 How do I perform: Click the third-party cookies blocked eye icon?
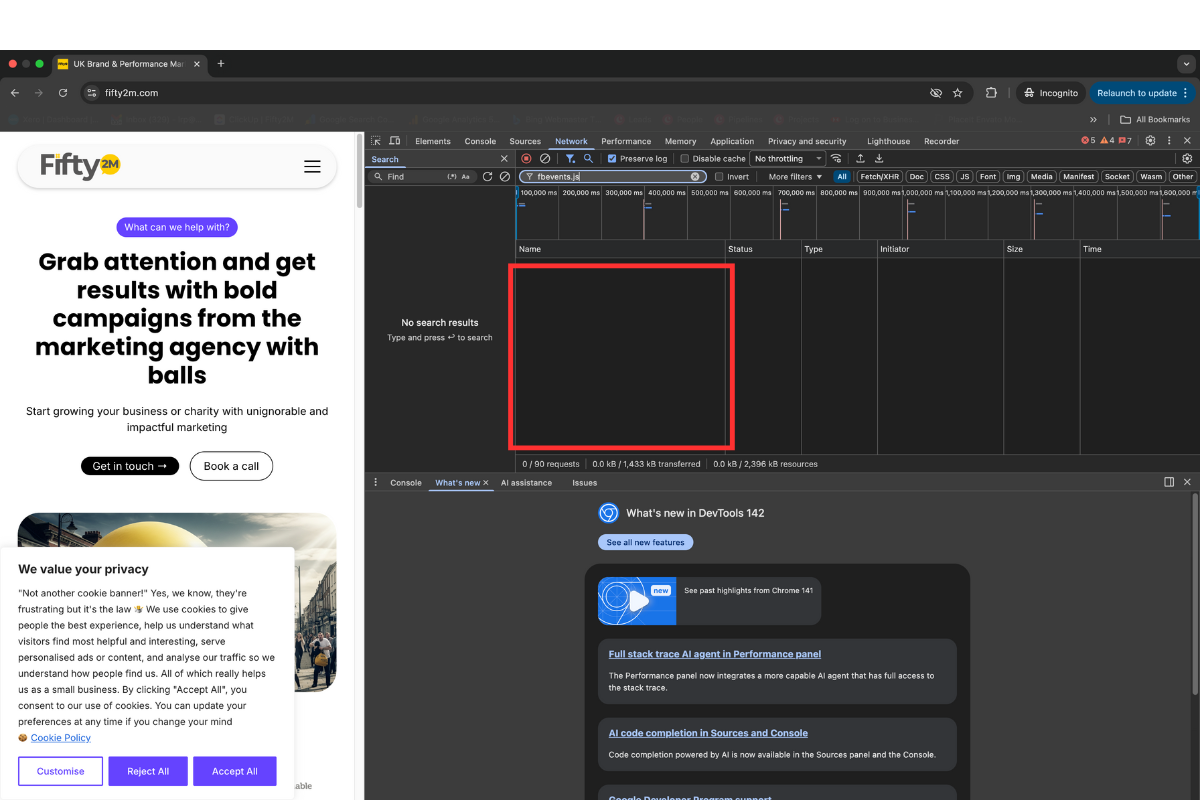[x=936, y=93]
